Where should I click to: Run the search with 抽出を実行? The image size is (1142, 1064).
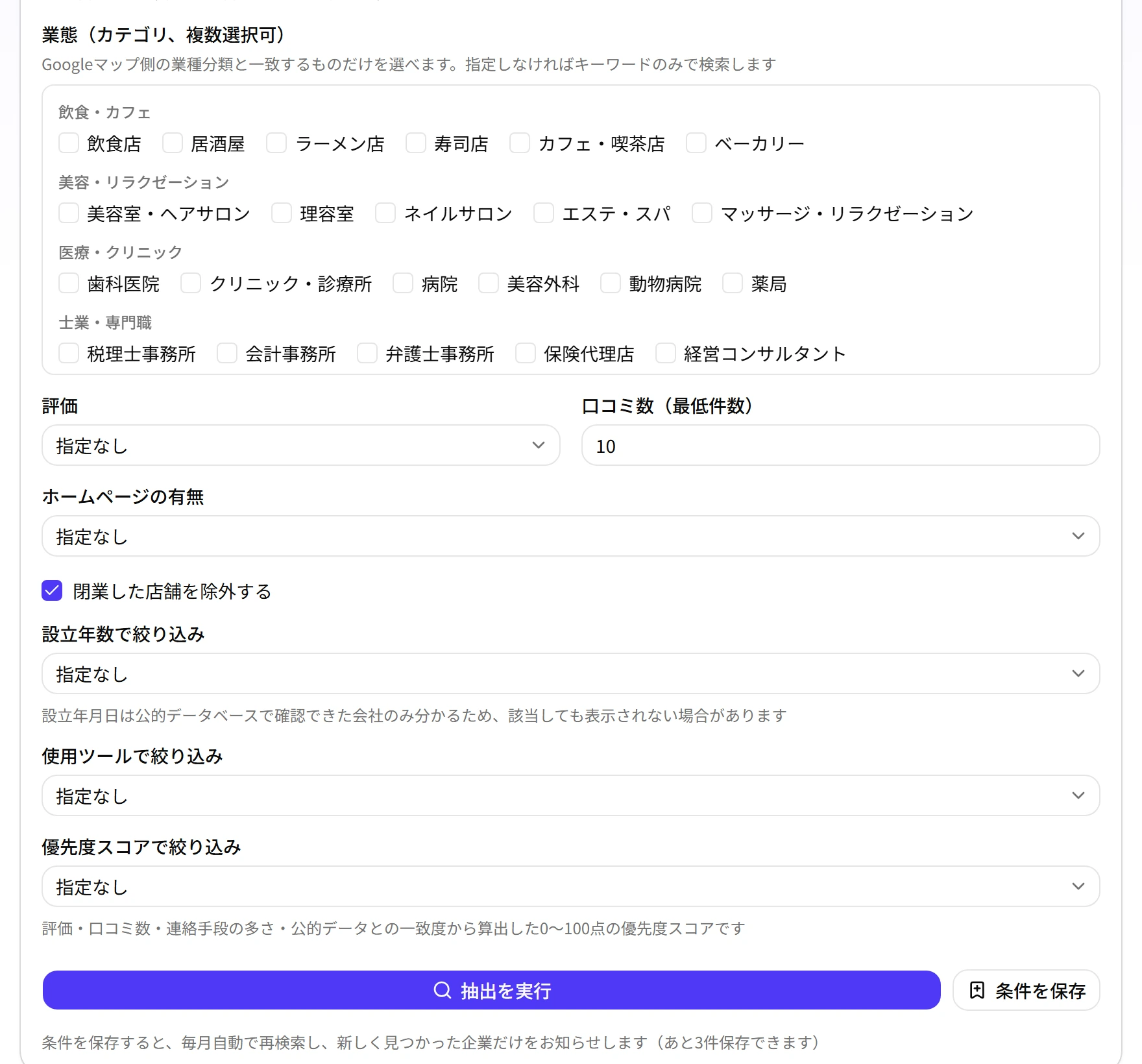coord(492,990)
